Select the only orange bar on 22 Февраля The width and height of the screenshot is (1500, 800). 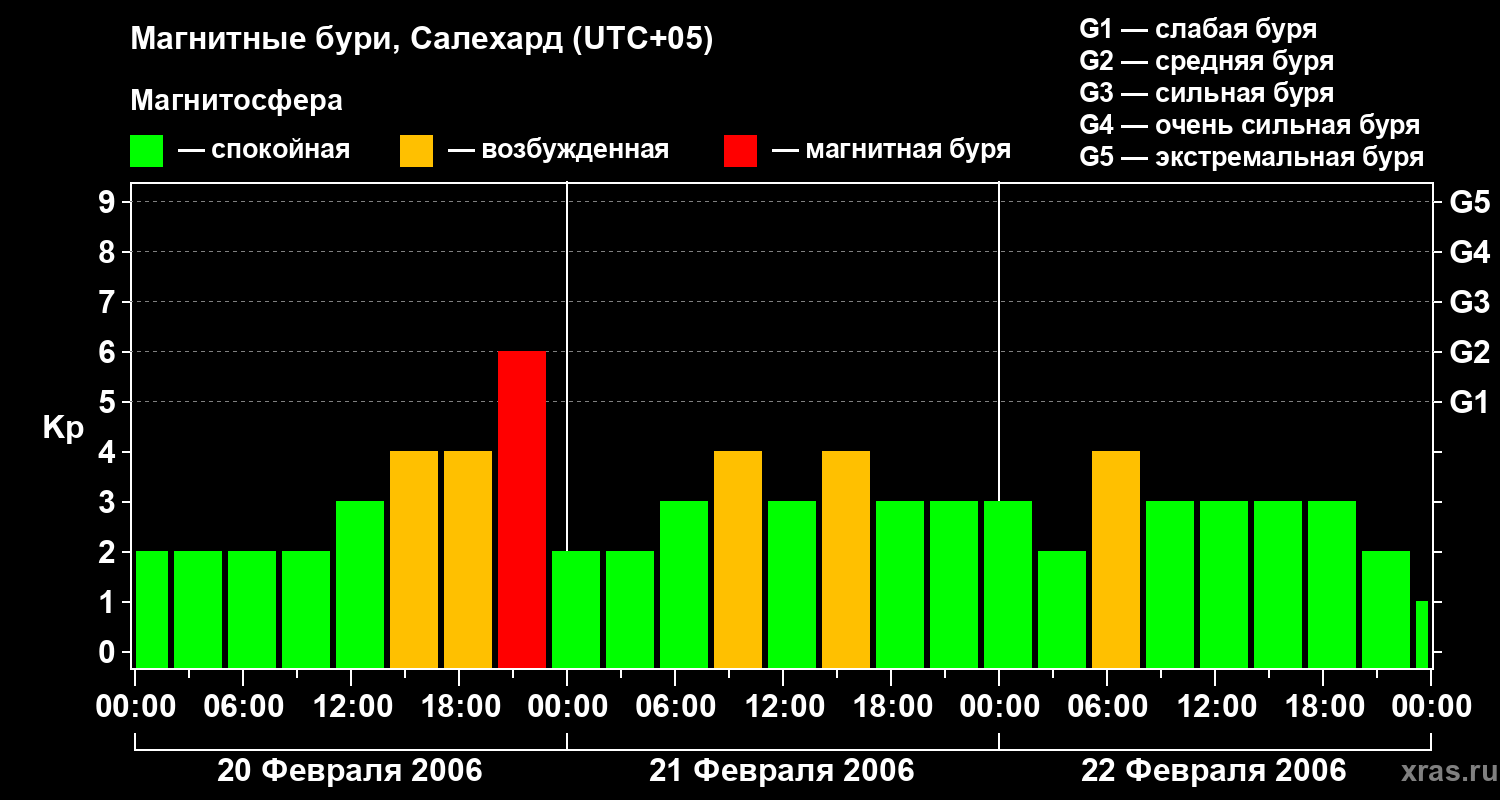pyautogui.click(x=1116, y=560)
